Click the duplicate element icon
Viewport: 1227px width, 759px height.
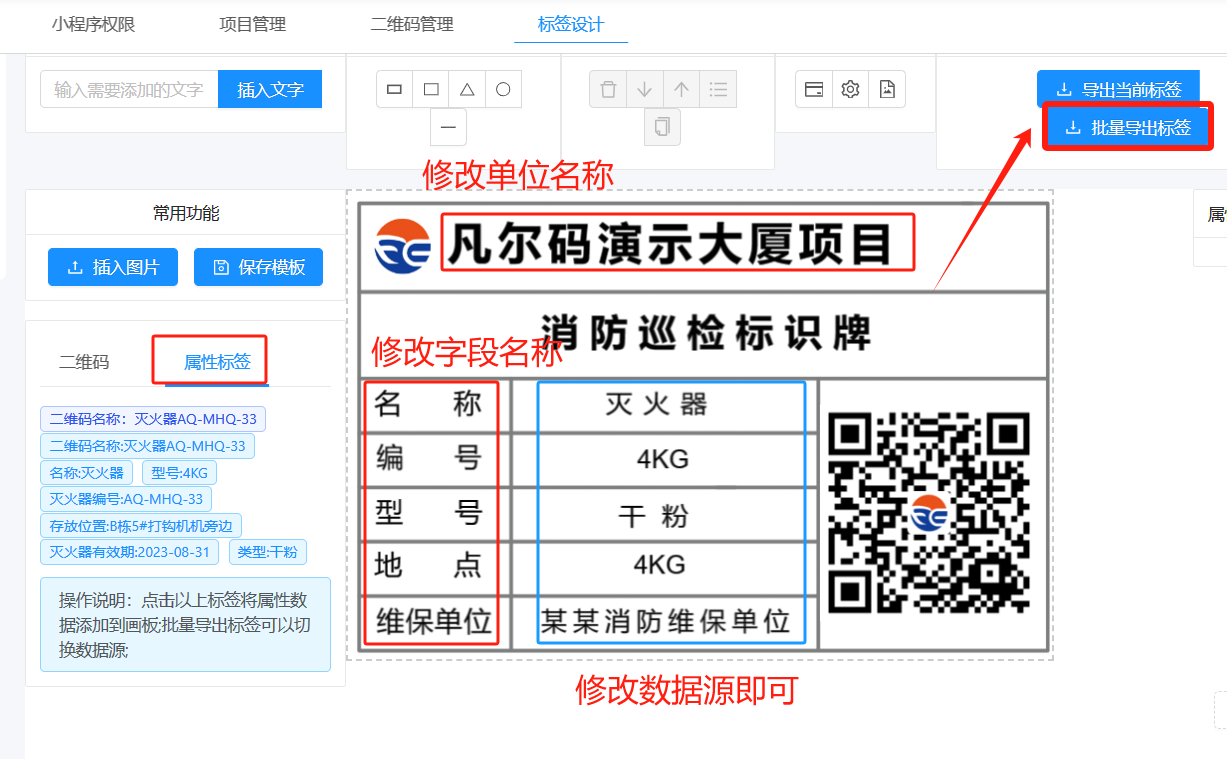[662, 125]
